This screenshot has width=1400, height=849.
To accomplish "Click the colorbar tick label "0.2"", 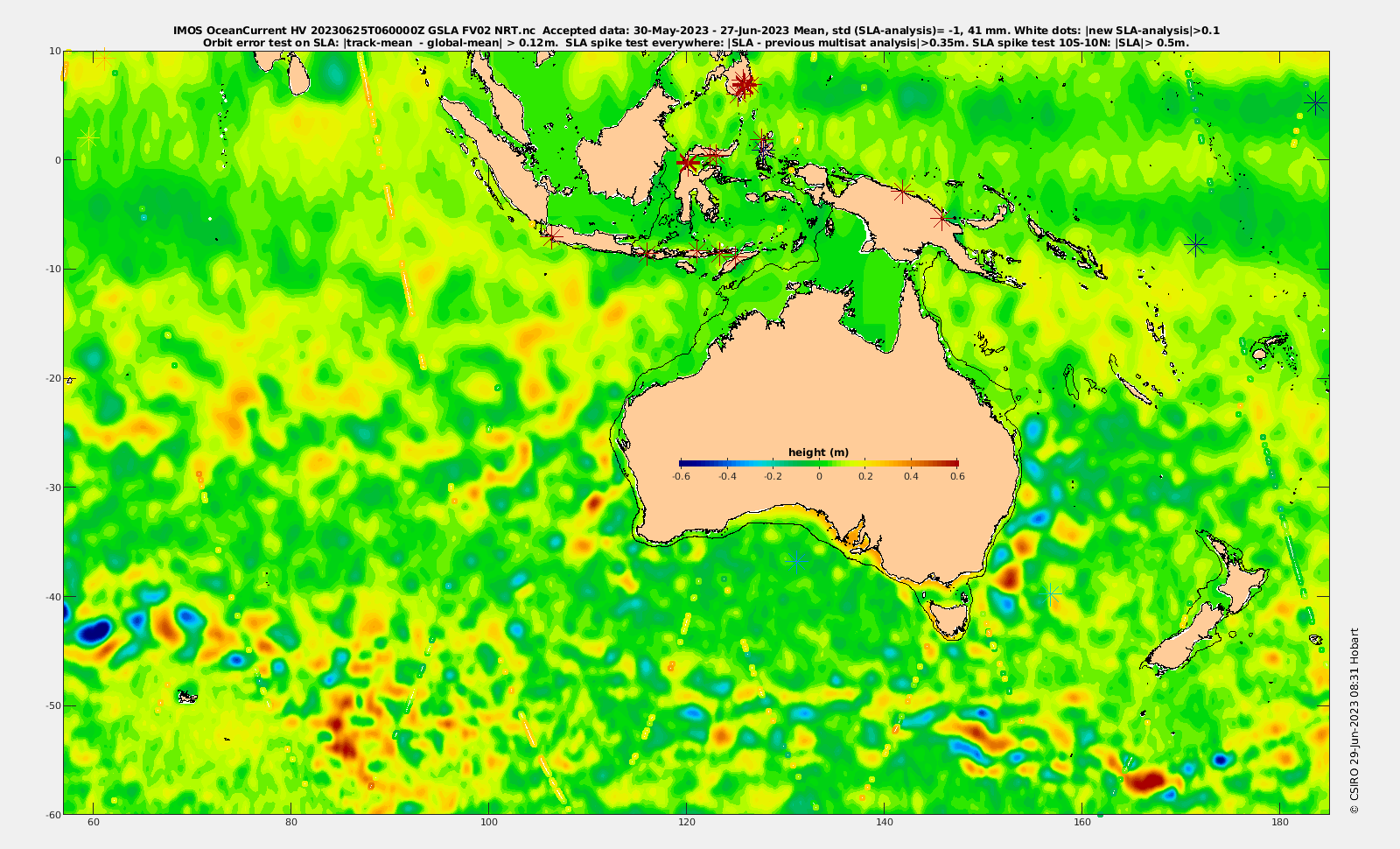I will click(x=865, y=477).
